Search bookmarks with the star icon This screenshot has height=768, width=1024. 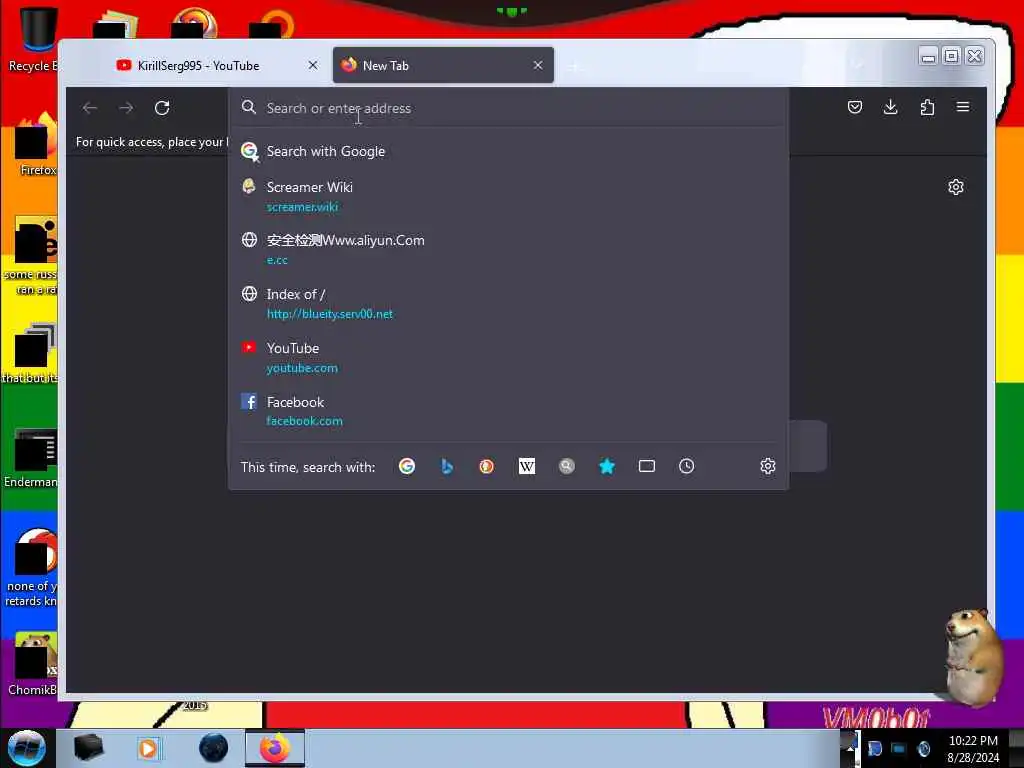point(607,466)
